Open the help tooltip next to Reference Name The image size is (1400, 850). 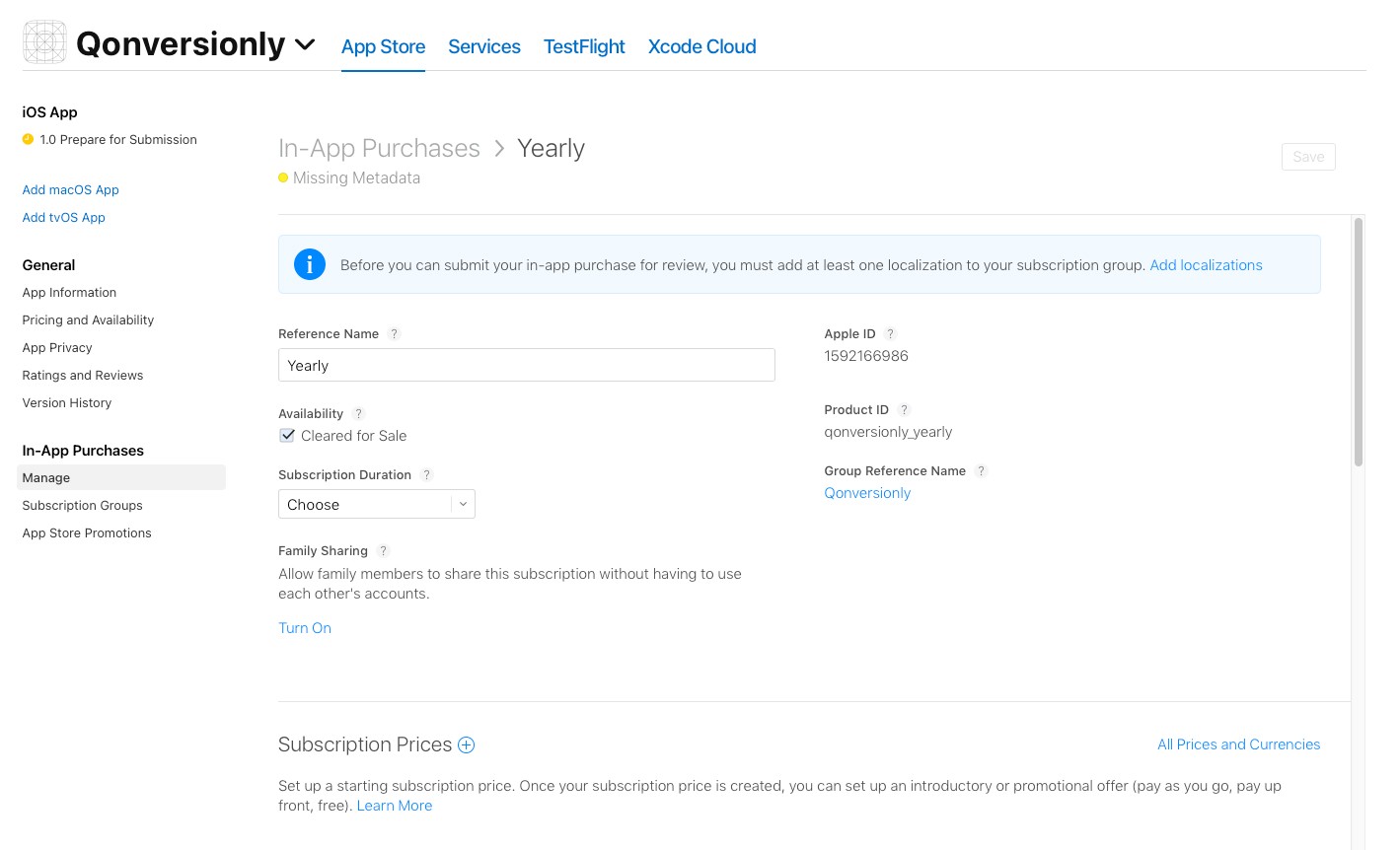(394, 333)
